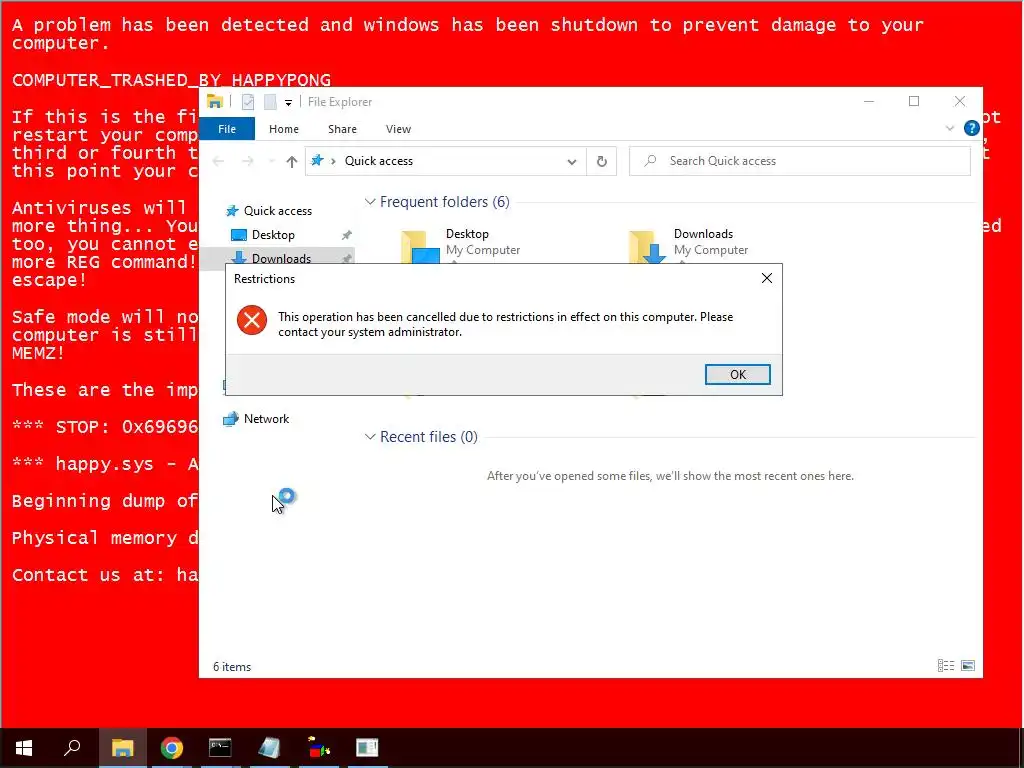Image resolution: width=1024 pixels, height=768 pixels.
Task: Select Network in navigation pane
Action: click(x=266, y=419)
